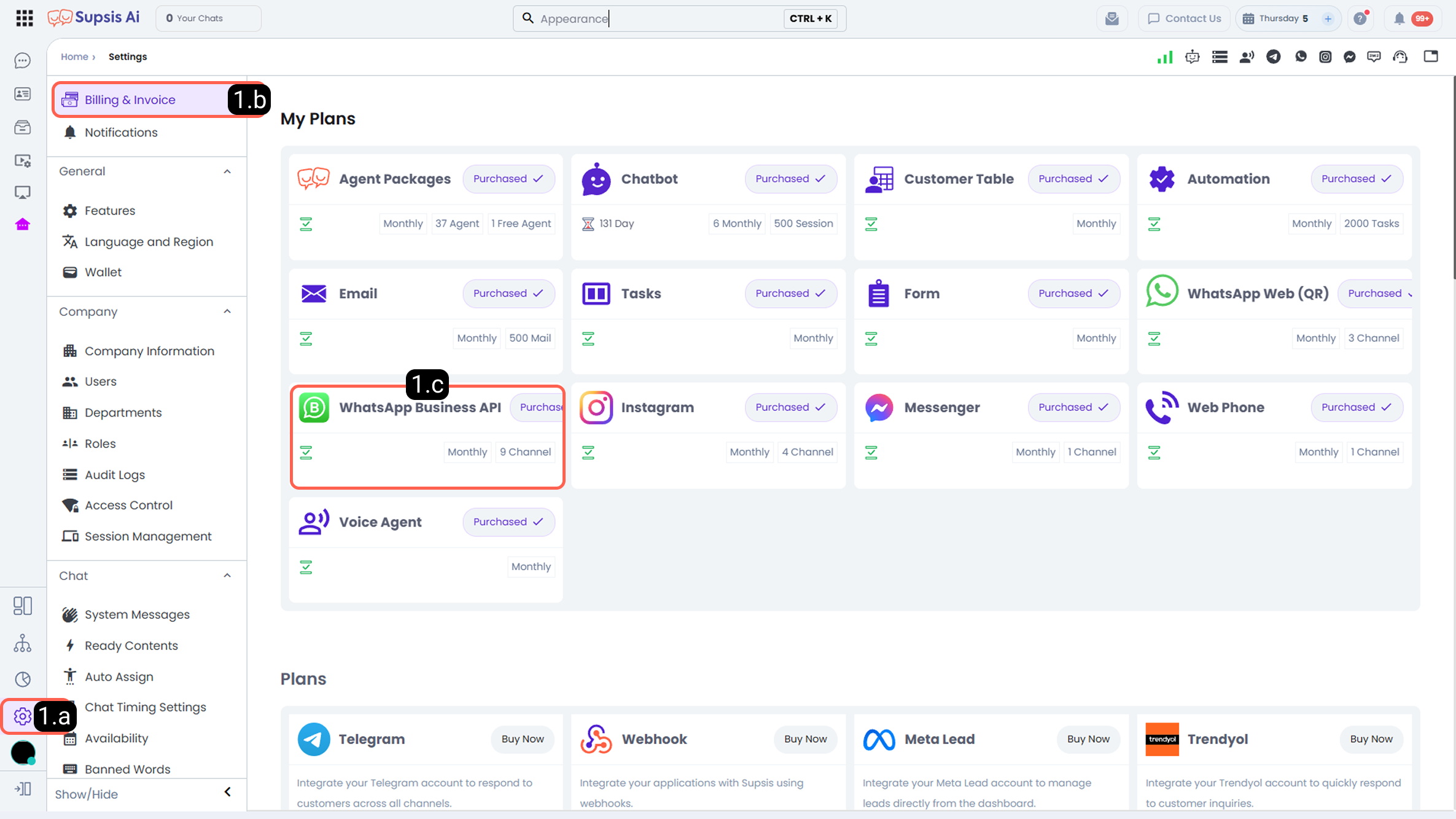Viewport: 1456px width, 819px height.
Task: Open Notifications settings
Action: (x=121, y=133)
